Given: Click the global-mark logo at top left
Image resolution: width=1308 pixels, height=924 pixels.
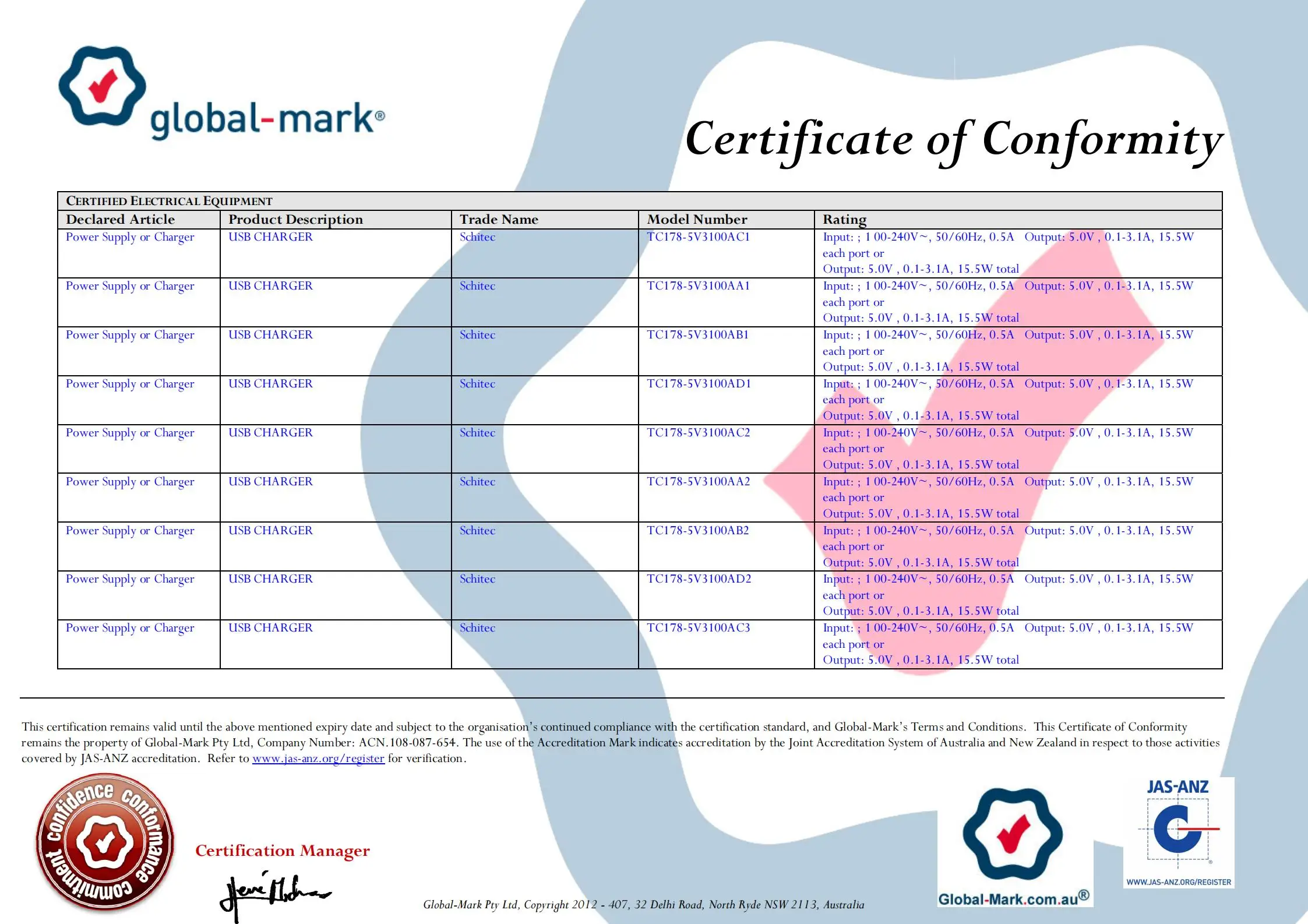Looking at the screenshot, I should tap(221, 93).
